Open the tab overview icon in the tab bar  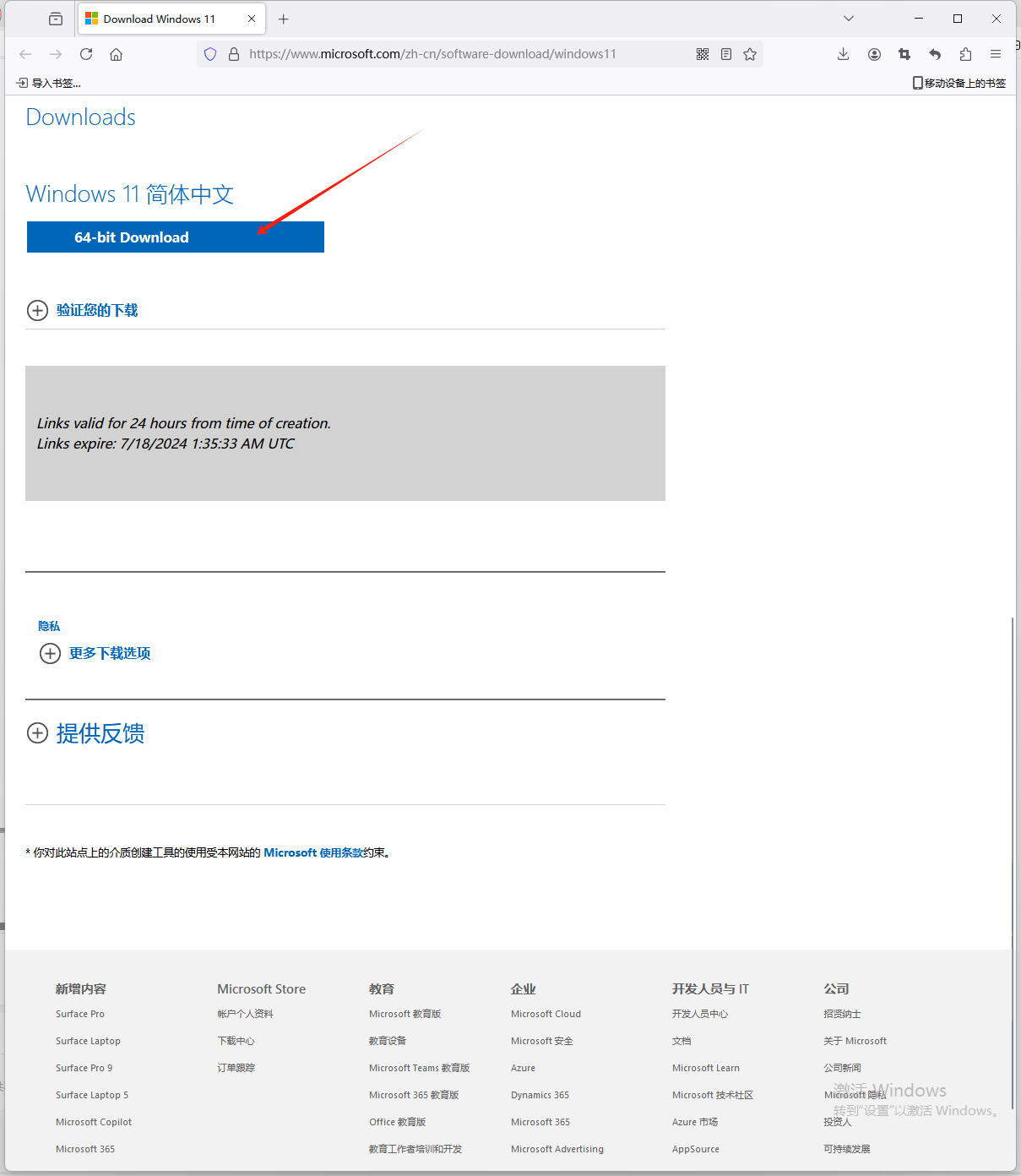(x=56, y=19)
